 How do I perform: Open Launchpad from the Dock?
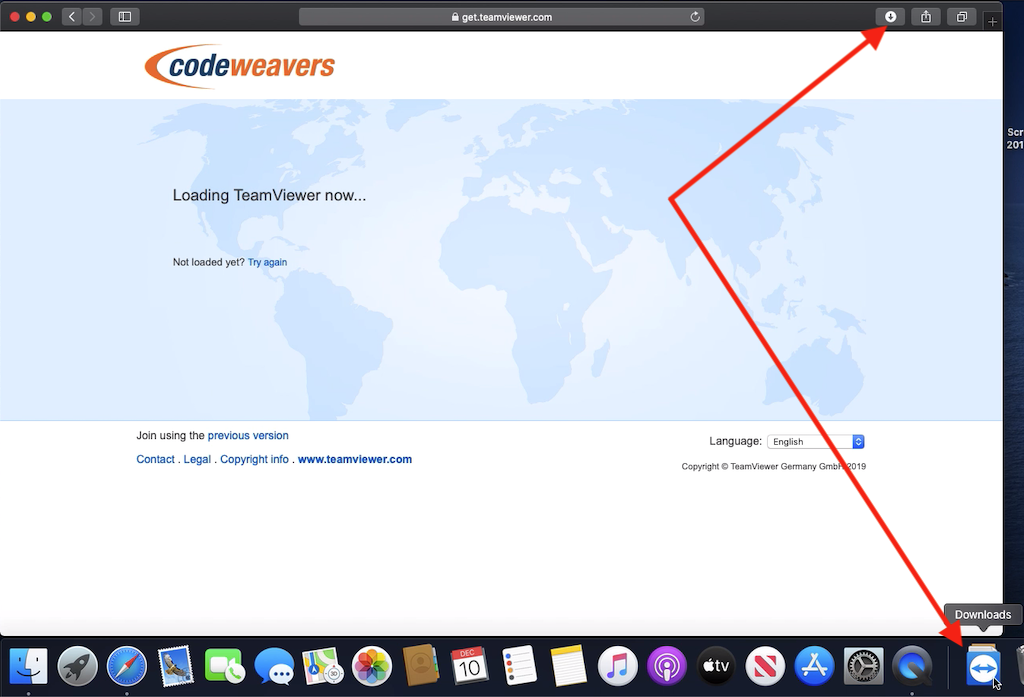click(x=77, y=666)
